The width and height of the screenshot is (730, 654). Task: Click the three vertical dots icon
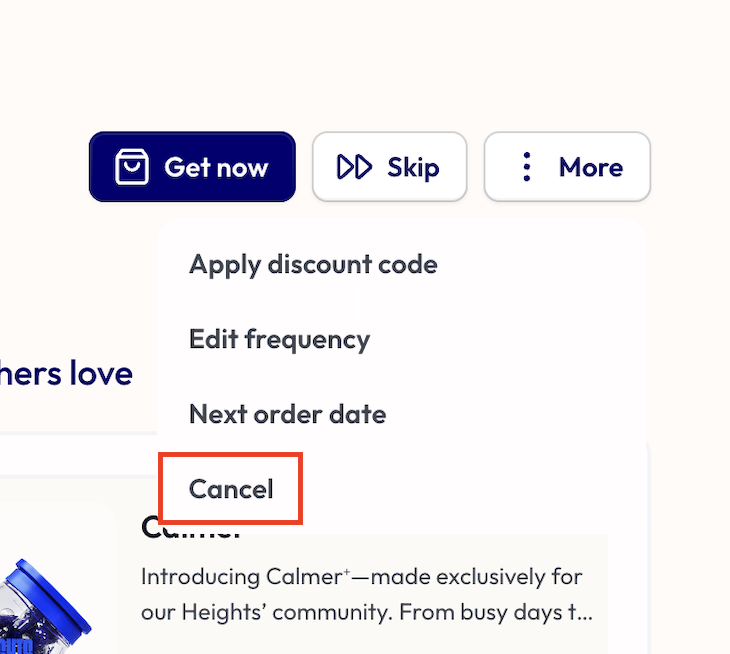click(x=527, y=167)
